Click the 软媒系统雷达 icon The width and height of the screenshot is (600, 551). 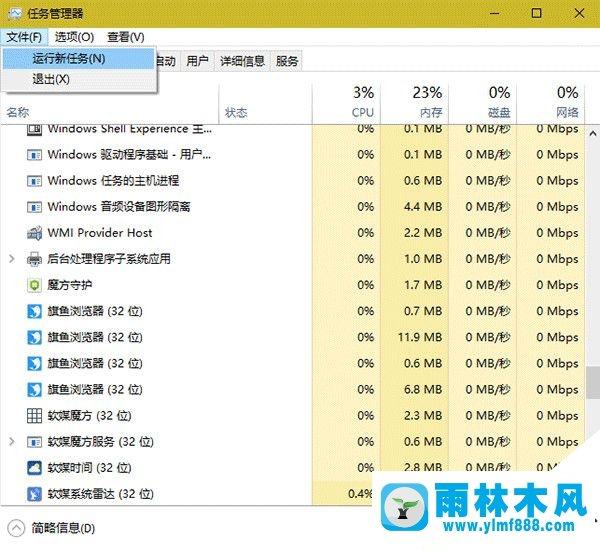(34, 494)
